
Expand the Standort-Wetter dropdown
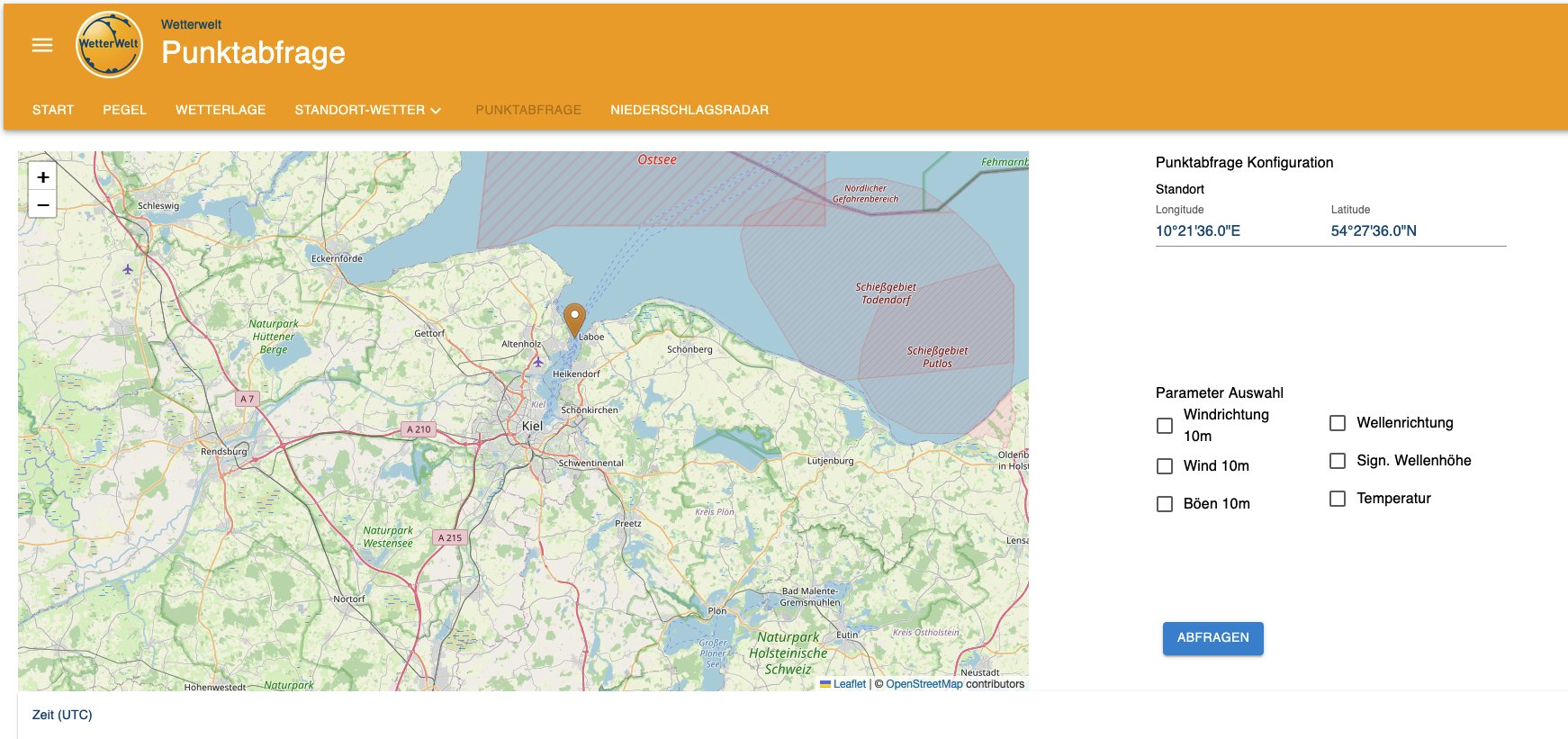tap(368, 110)
